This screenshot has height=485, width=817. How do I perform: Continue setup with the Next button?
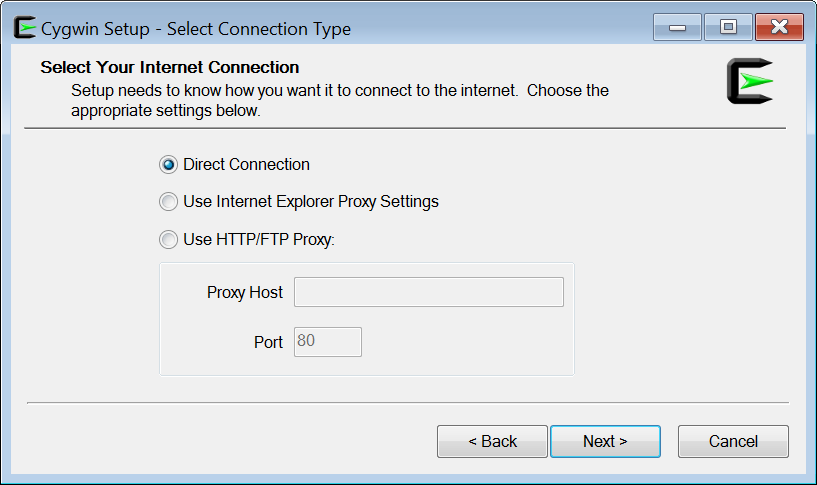(605, 441)
